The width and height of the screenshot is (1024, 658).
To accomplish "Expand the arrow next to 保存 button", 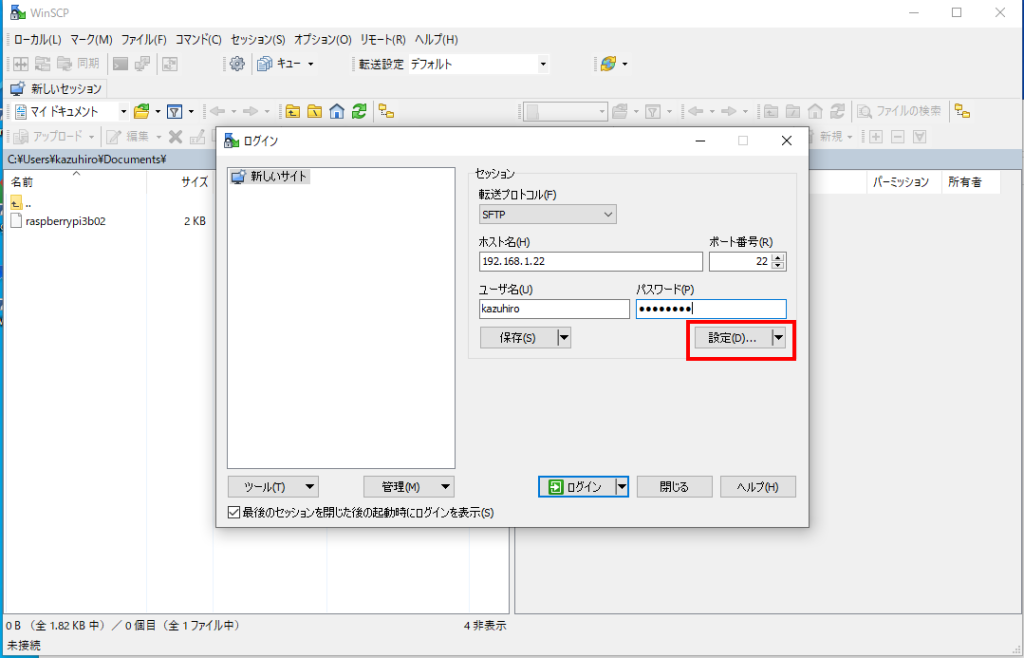I will (564, 338).
